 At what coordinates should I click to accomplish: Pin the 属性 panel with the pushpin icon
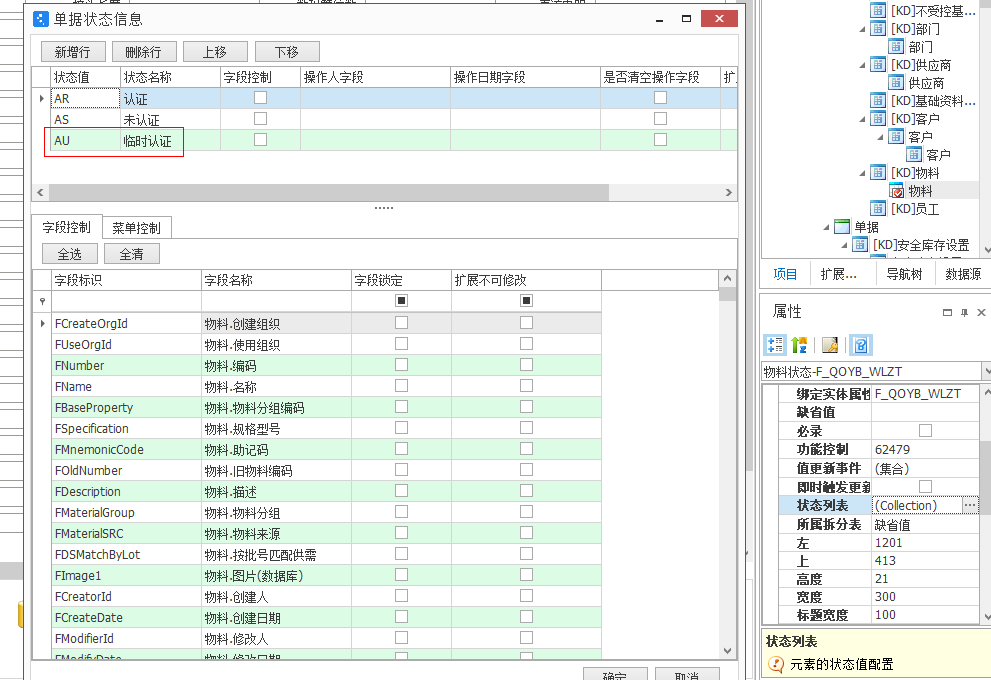point(964,313)
